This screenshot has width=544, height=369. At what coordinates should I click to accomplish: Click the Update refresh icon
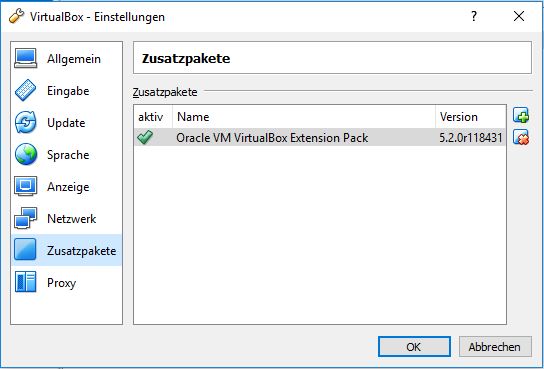pos(25,122)
